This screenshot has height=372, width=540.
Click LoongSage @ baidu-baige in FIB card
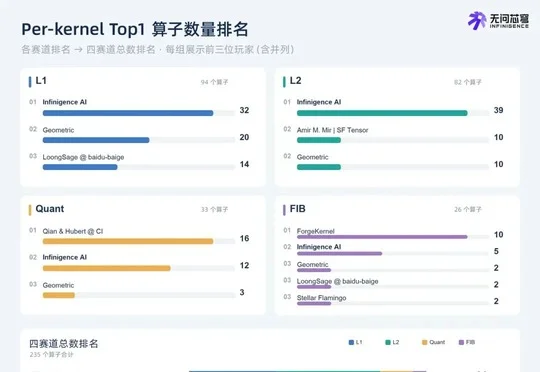coord(338,281)
